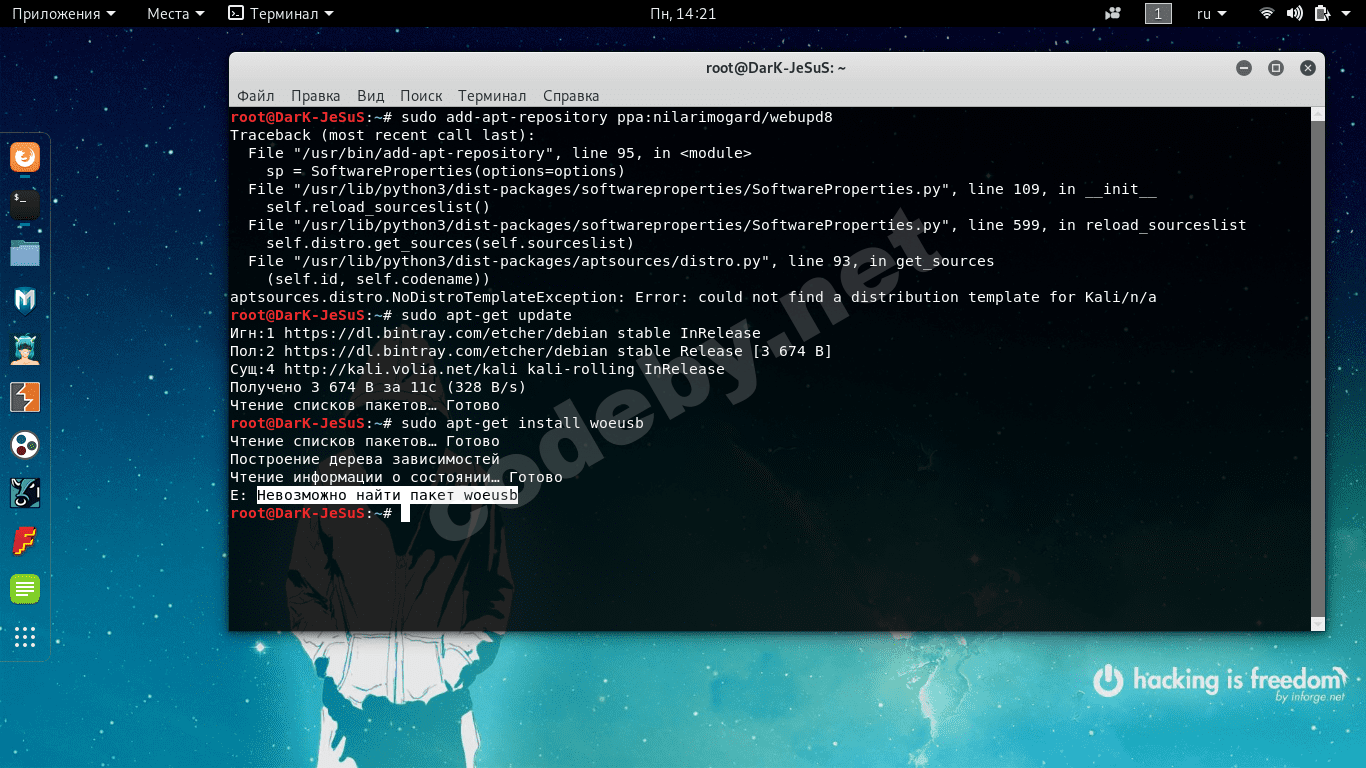Click the 'self.reload_sourceslist()' line
Viewport: 1366px width, 768px height.
click(378, 207)
